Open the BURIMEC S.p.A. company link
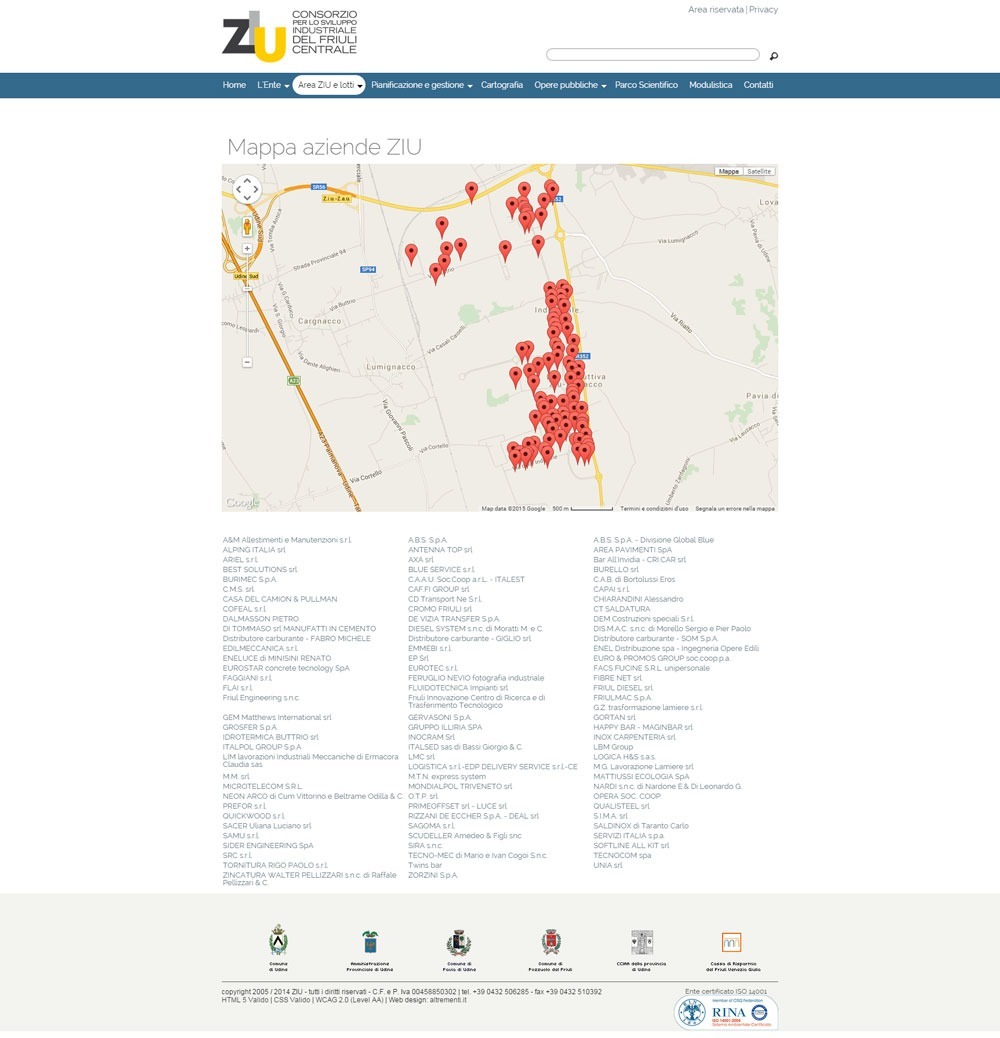Image resolution: width=1000 pixels, height=1038 pixels. (x=250, y=579)
